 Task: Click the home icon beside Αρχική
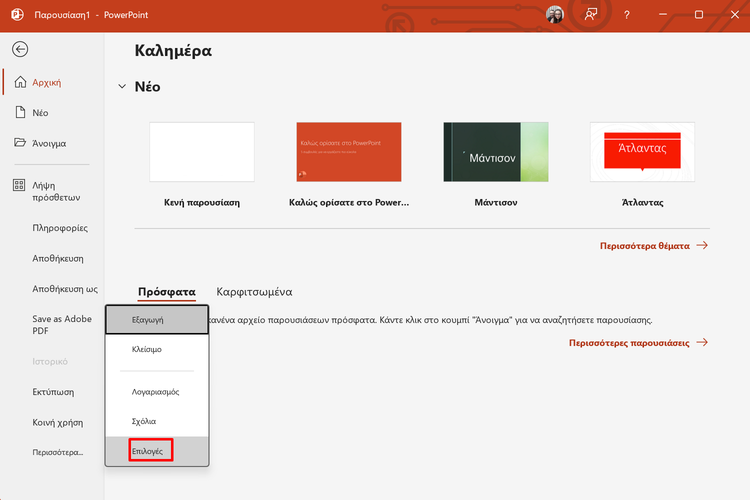(x=19, y=81)
